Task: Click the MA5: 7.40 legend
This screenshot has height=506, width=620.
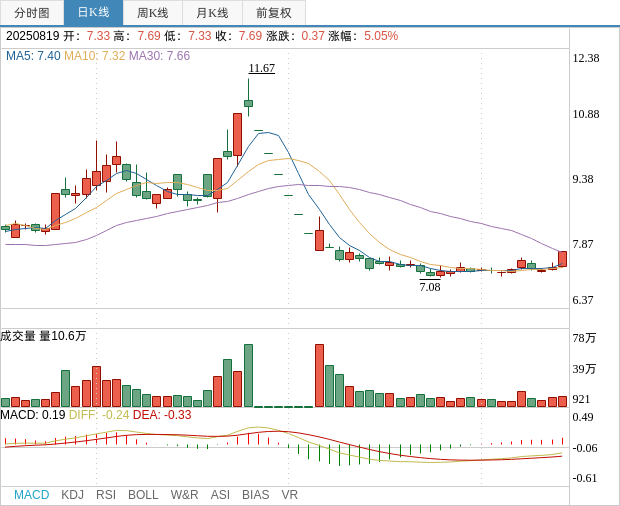Action: pyautogui.click(x=33, y=56)
